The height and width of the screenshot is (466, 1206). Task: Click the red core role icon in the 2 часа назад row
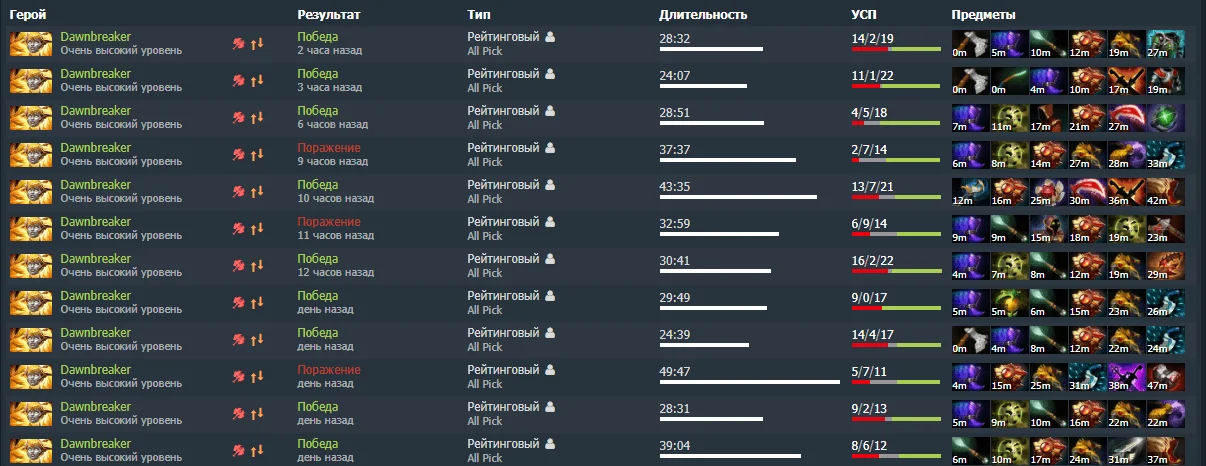pyautogui.click(x=239, y=44)
